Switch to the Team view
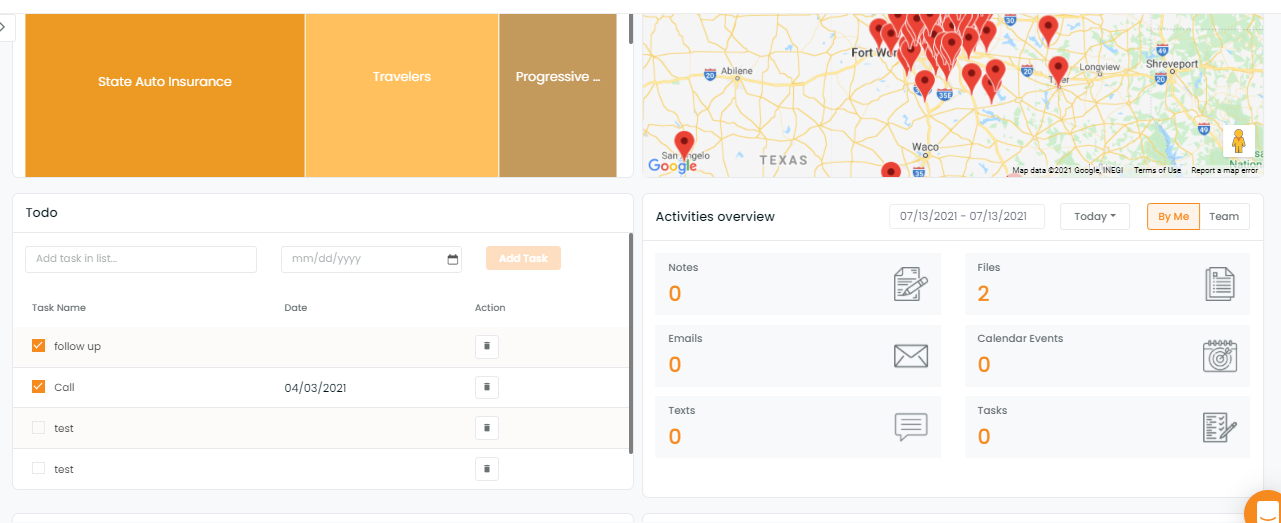This screenshot has height=523, width=1281. pyautogui.click(x=1224, y=216)
